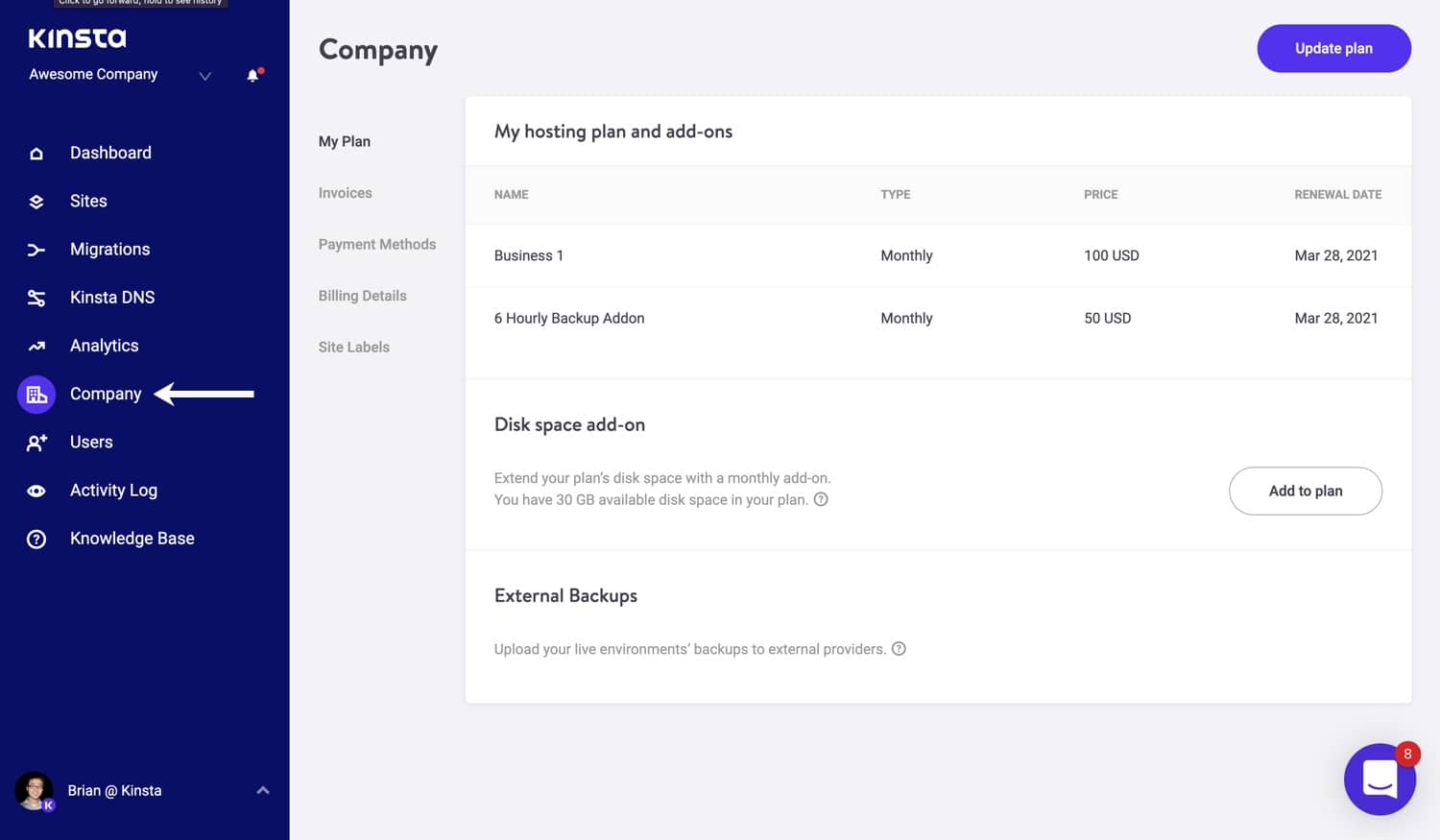Click the Awesome Company name
This screenshot has width=1440, height=840.
click(93, 74)
